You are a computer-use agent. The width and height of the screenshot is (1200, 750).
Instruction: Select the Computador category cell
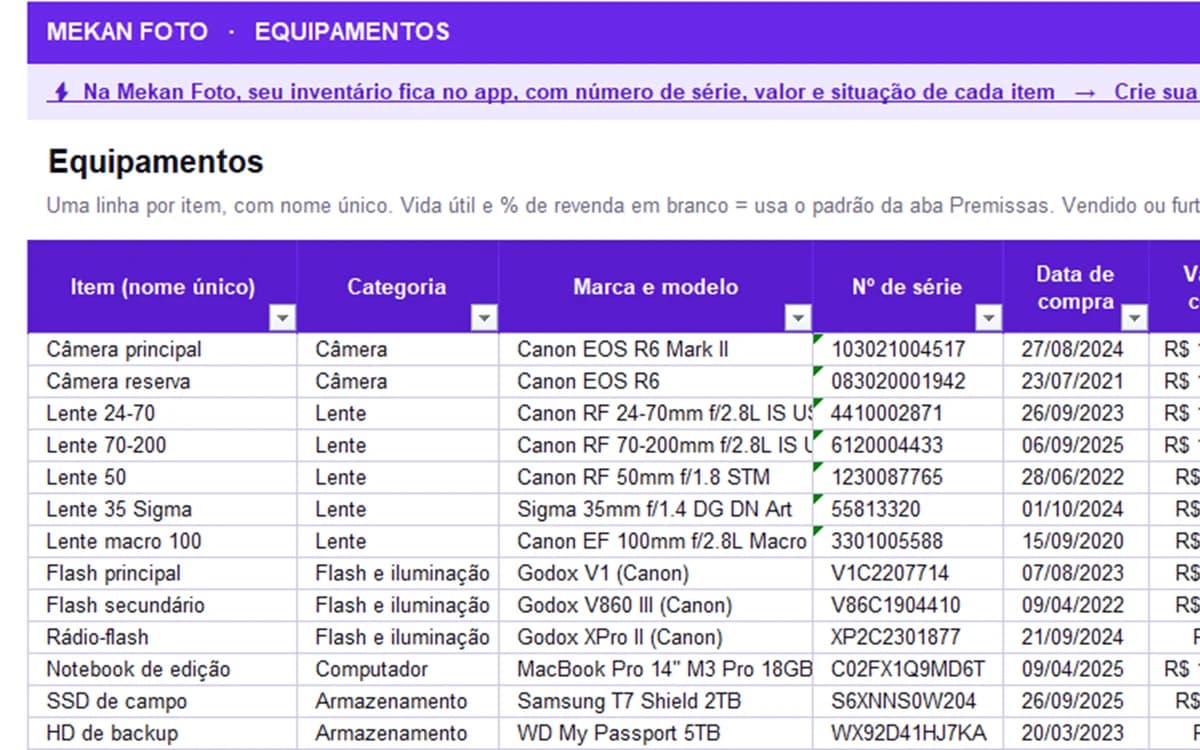(x=398, y=669)
